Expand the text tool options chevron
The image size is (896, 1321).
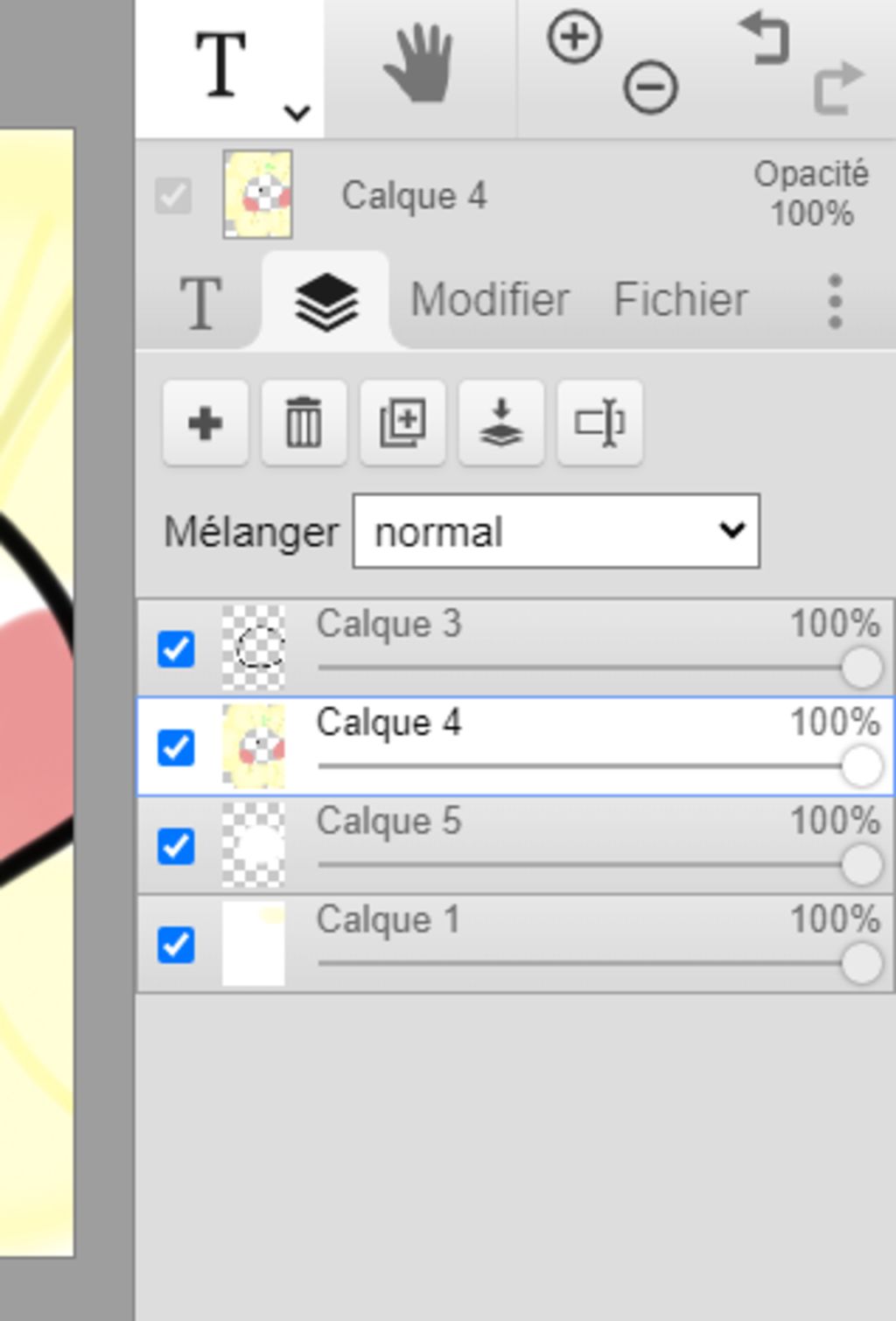297,113
